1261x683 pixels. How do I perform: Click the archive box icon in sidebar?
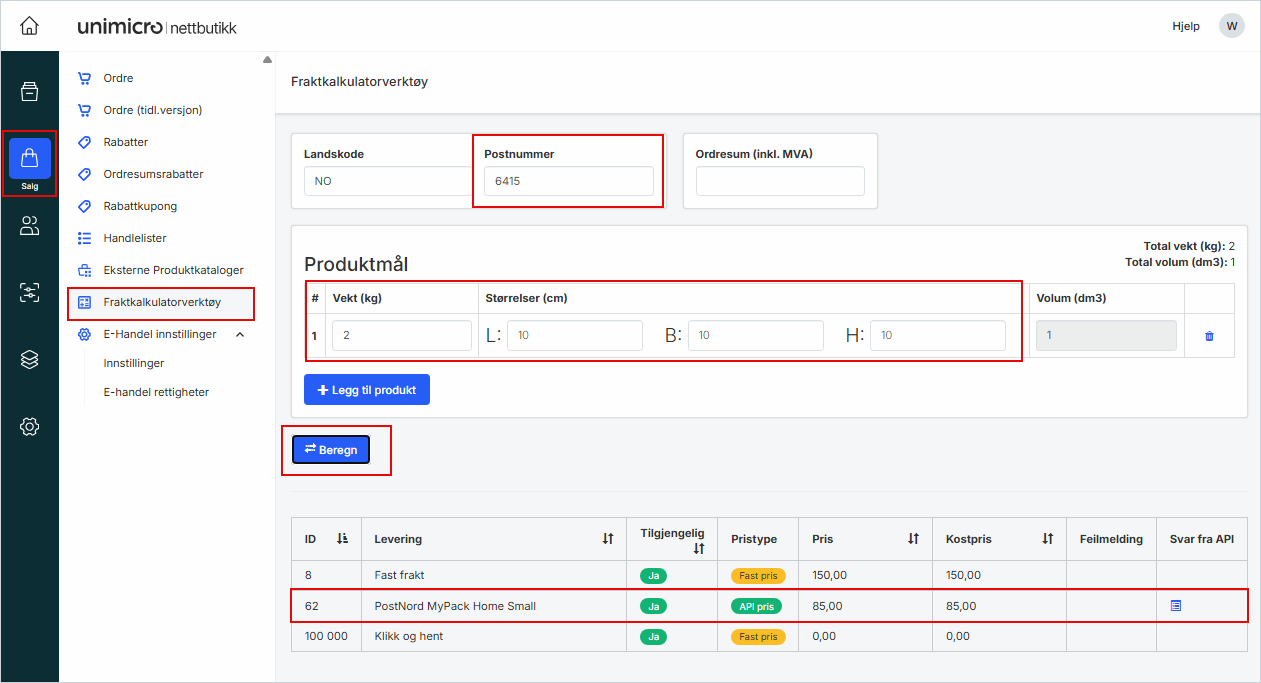(29, 92)
